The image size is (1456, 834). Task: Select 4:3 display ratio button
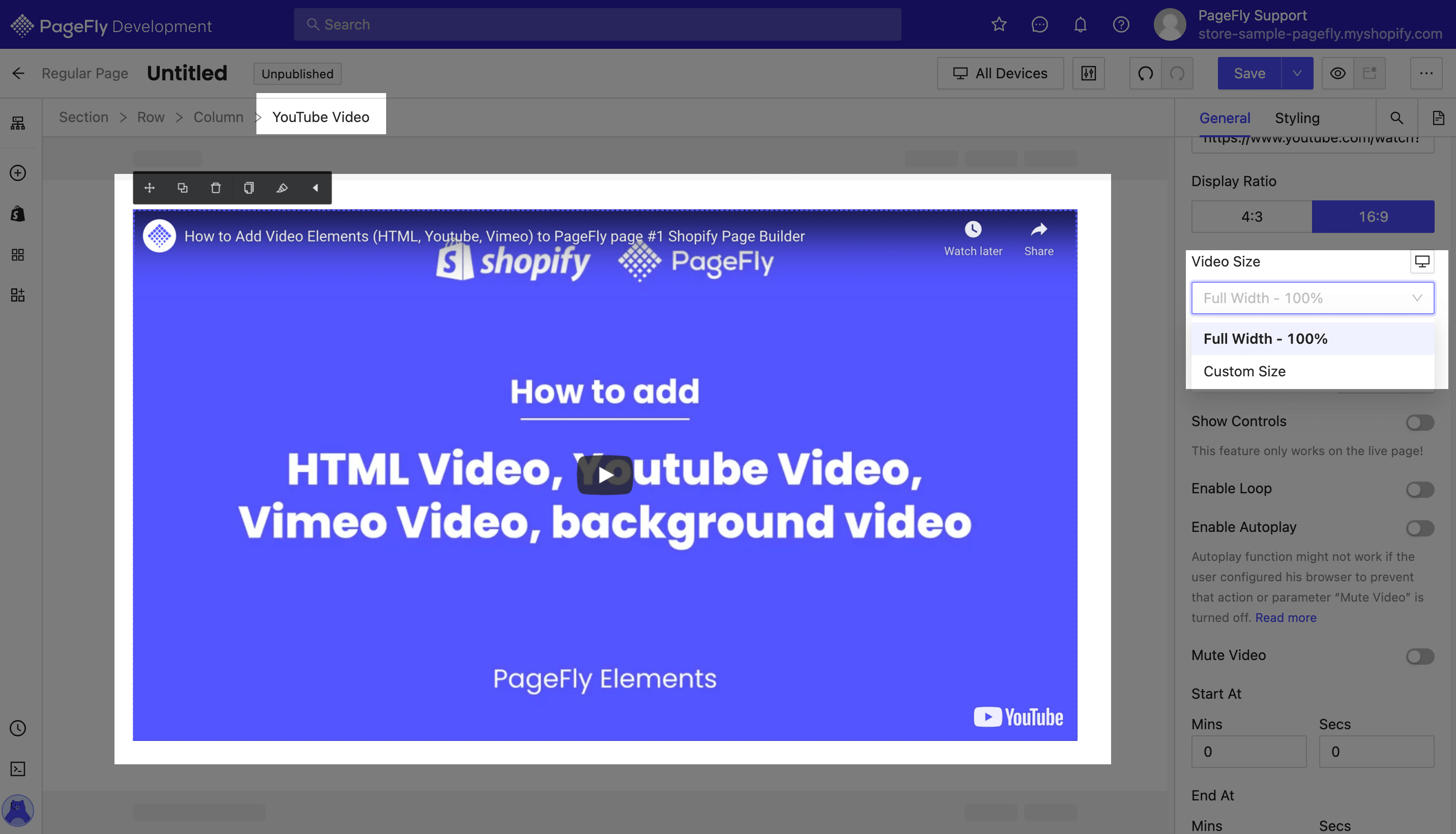point(1252,216)
